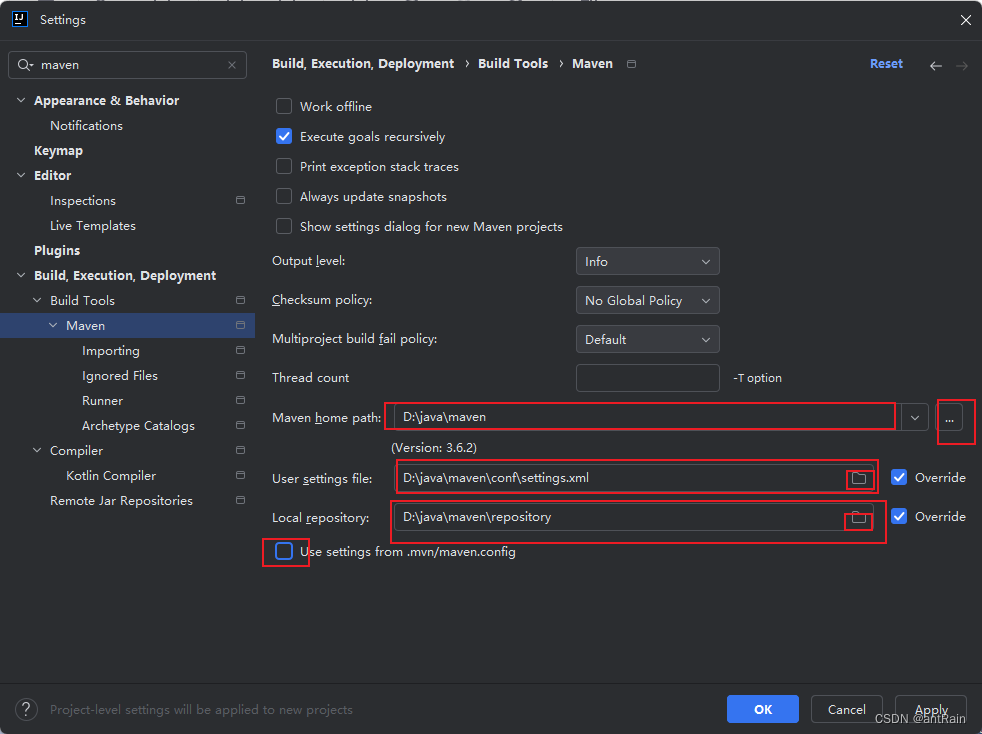The image size is (982, 734).
Task: Click the search magnifier icon
Action: 24,65
